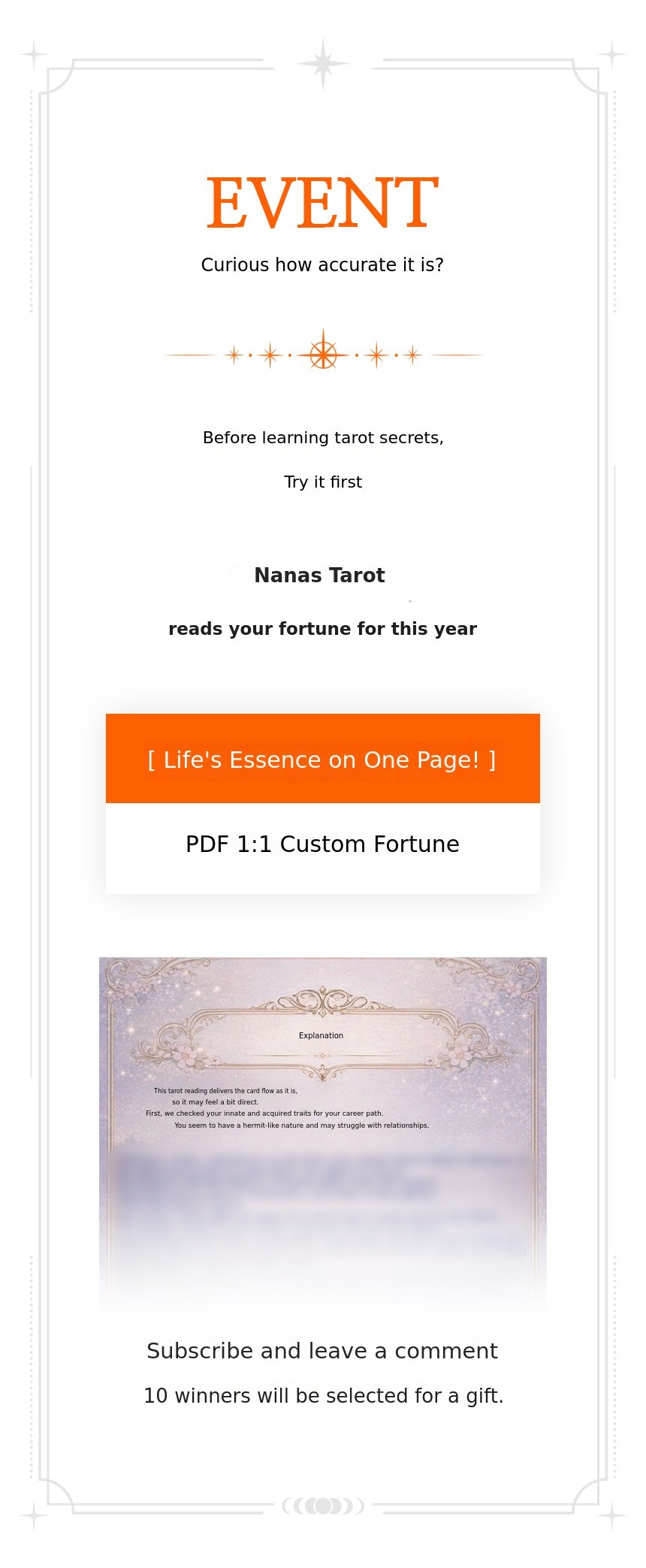Click the "Nanas Tarot" title
Screen dimensions: 646x1568
pyautogui.click(x=319, y=576)
